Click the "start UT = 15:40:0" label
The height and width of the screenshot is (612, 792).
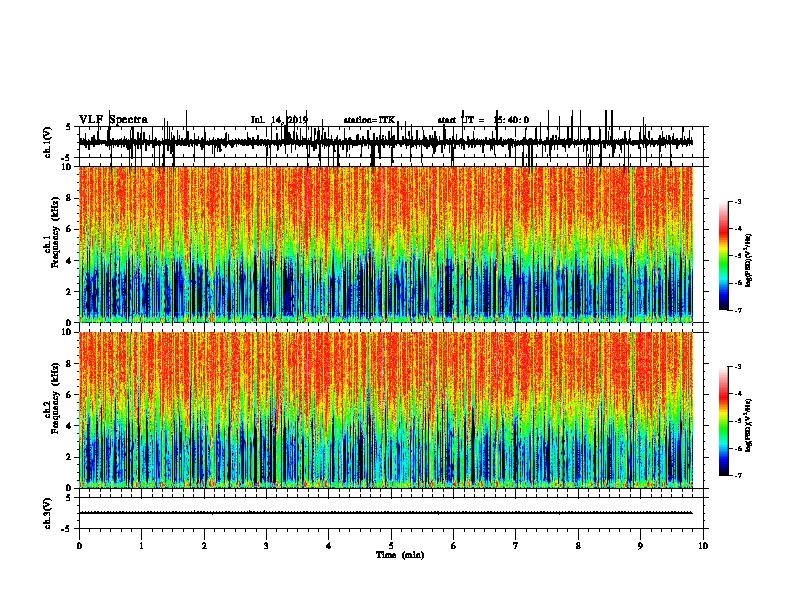(x=483, y=120)
